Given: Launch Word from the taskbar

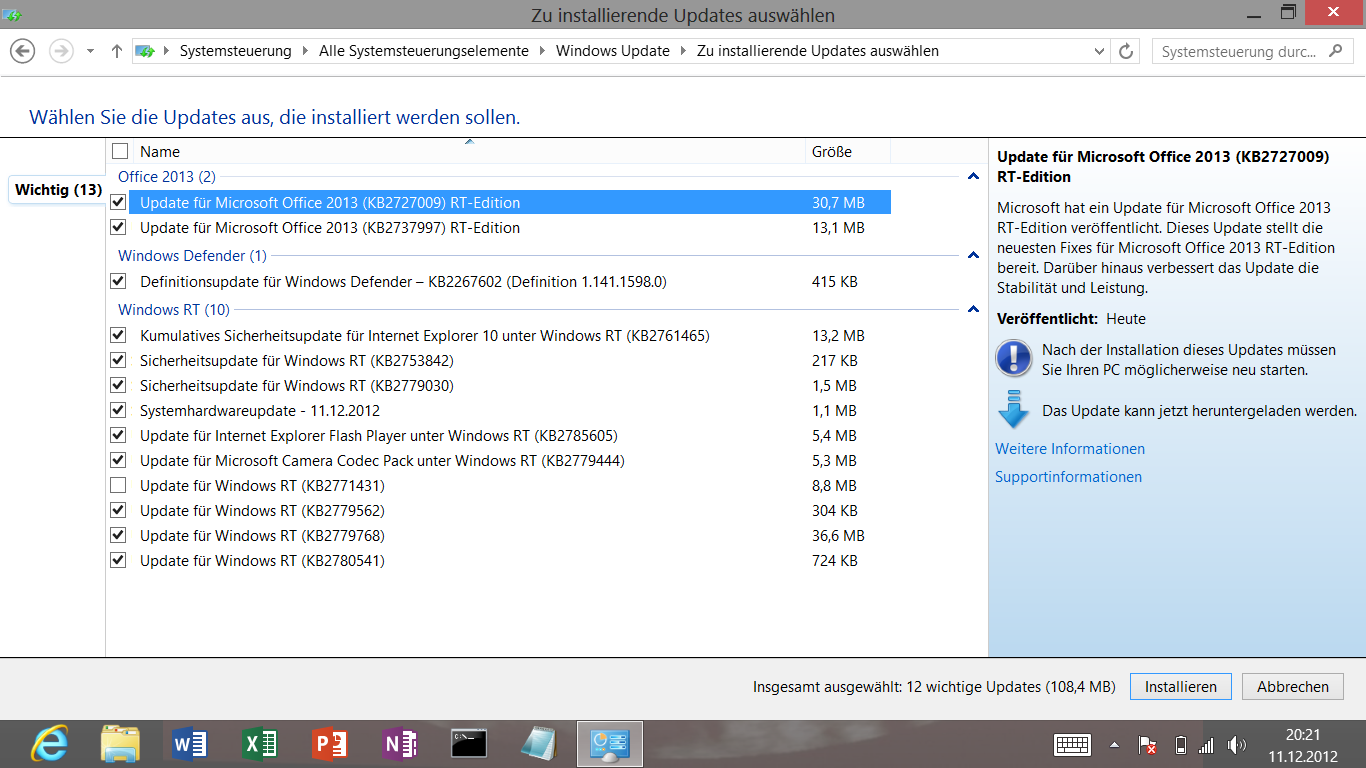Looking at the screenshot, I should 190,744.
